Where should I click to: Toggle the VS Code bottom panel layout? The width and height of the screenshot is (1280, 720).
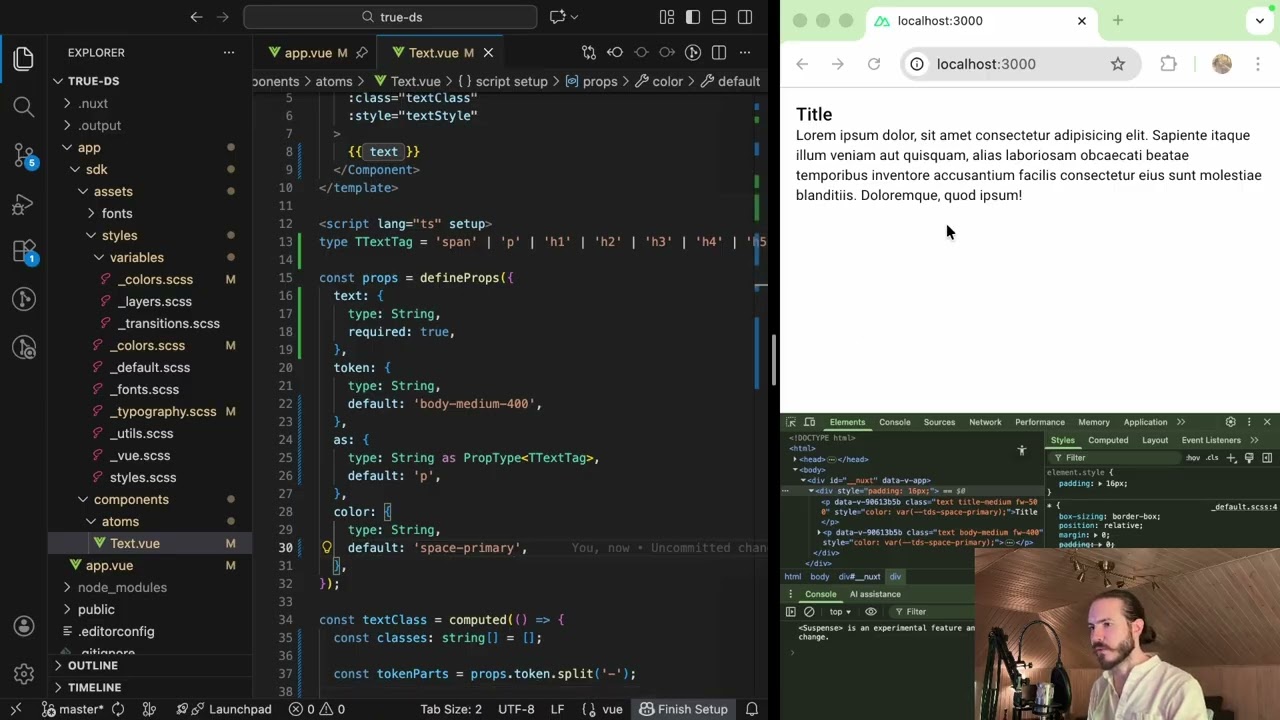tap(719, 17)
